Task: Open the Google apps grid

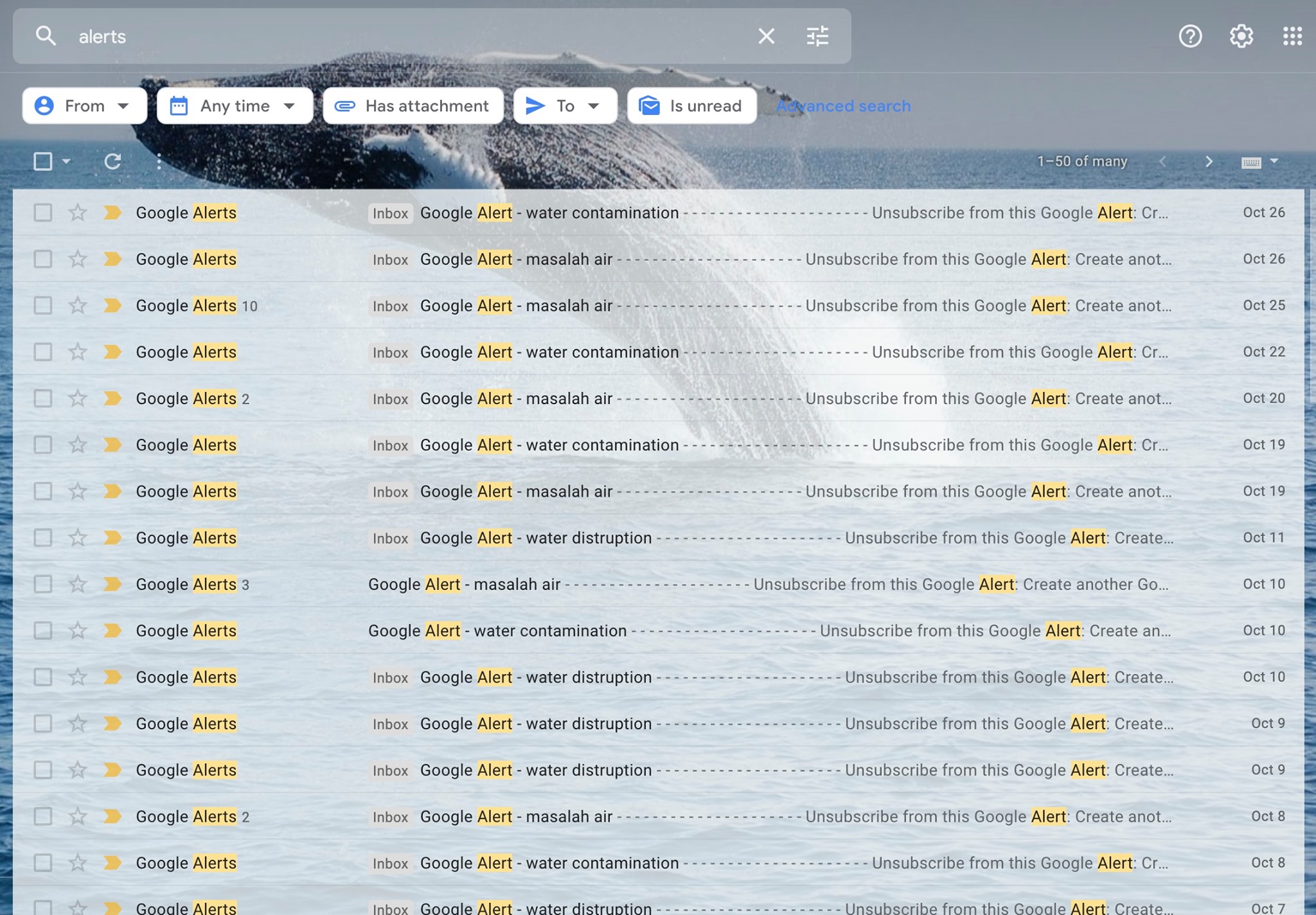Action: tap(1292, 36)
